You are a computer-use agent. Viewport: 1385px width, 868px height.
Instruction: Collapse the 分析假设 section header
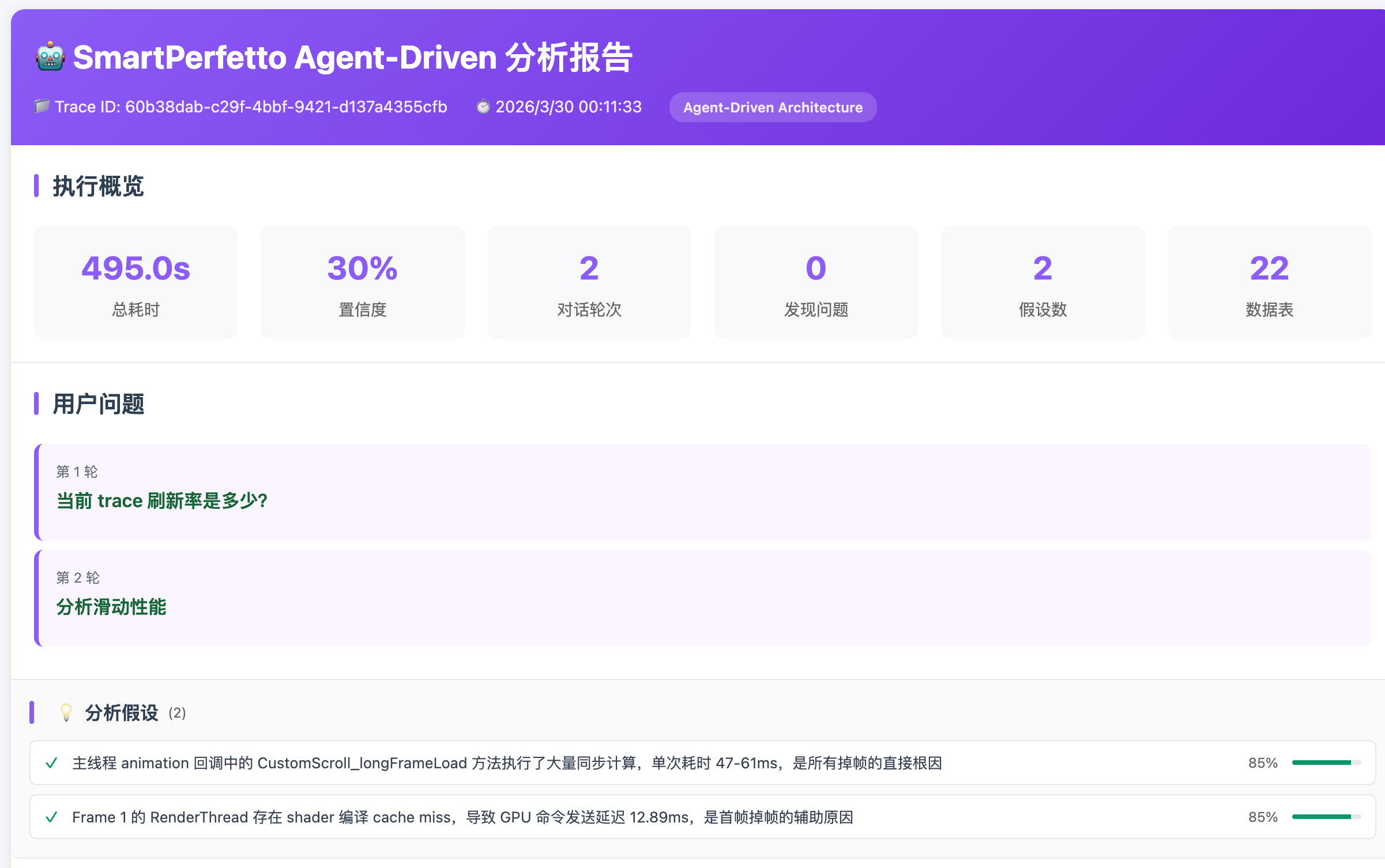(x=122, y=712)
